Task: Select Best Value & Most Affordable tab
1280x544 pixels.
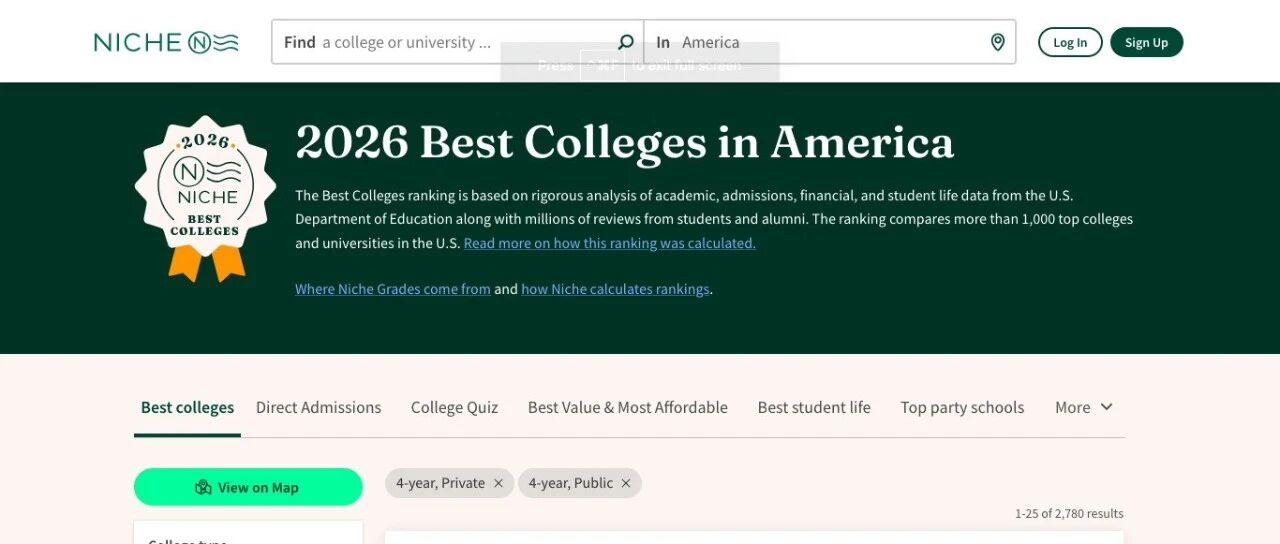Action: click(x=628, y=407)
